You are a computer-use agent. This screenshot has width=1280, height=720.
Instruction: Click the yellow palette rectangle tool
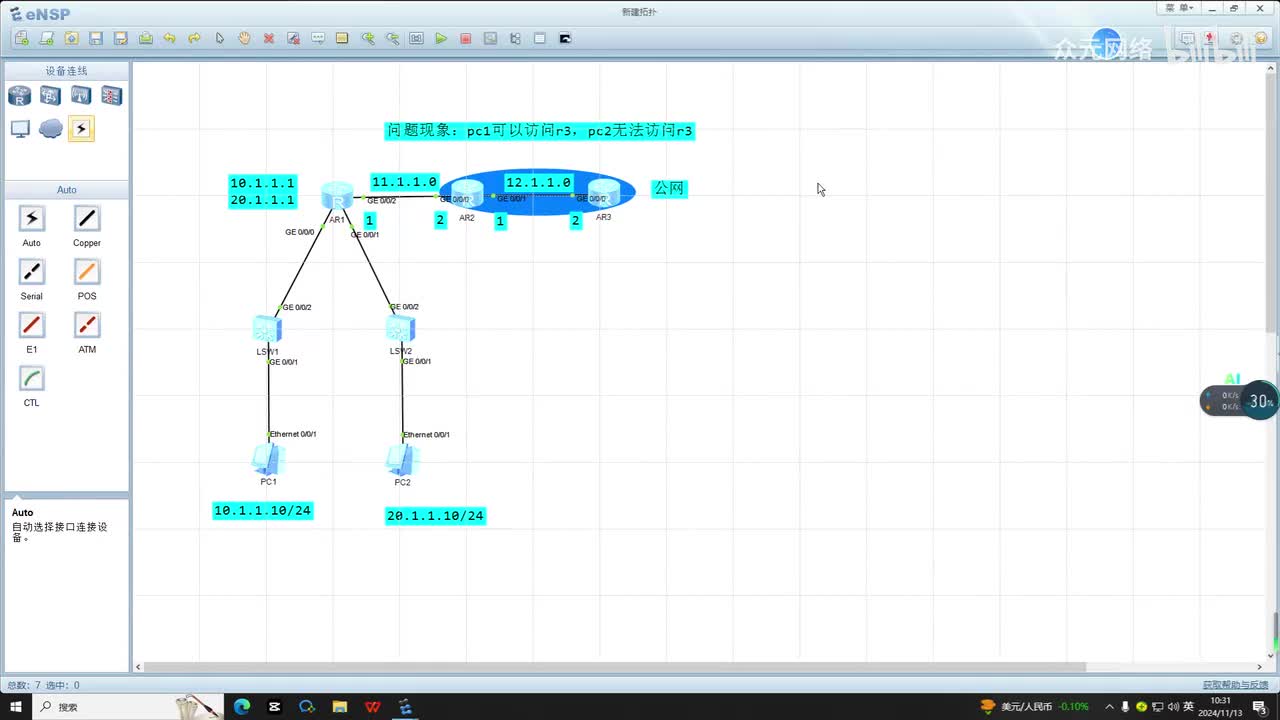342,38
